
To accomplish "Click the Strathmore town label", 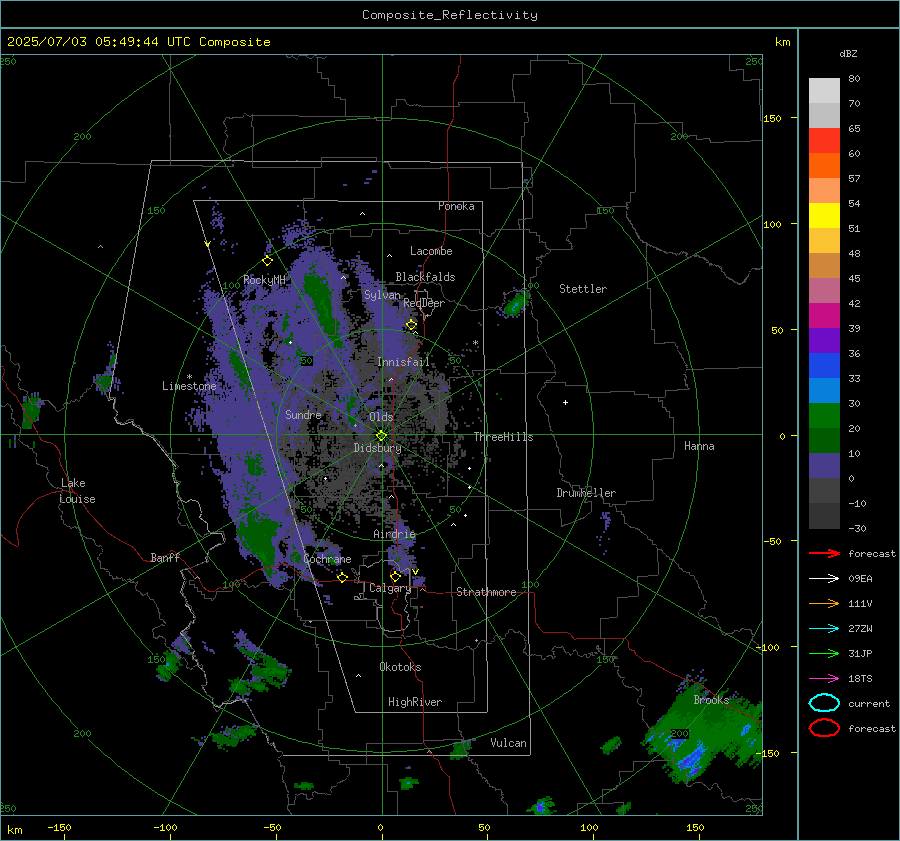I will pos(486,592).
